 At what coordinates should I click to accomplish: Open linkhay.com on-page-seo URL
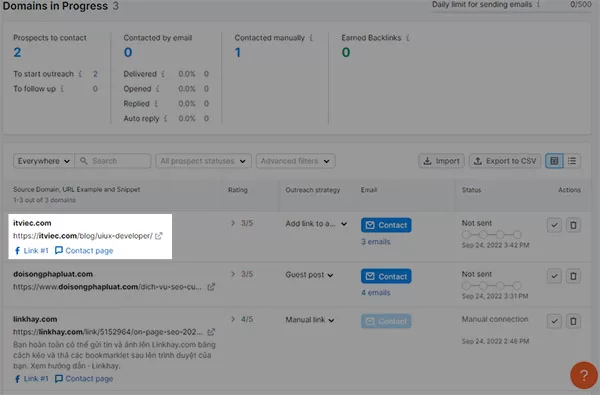click(108, 332)
